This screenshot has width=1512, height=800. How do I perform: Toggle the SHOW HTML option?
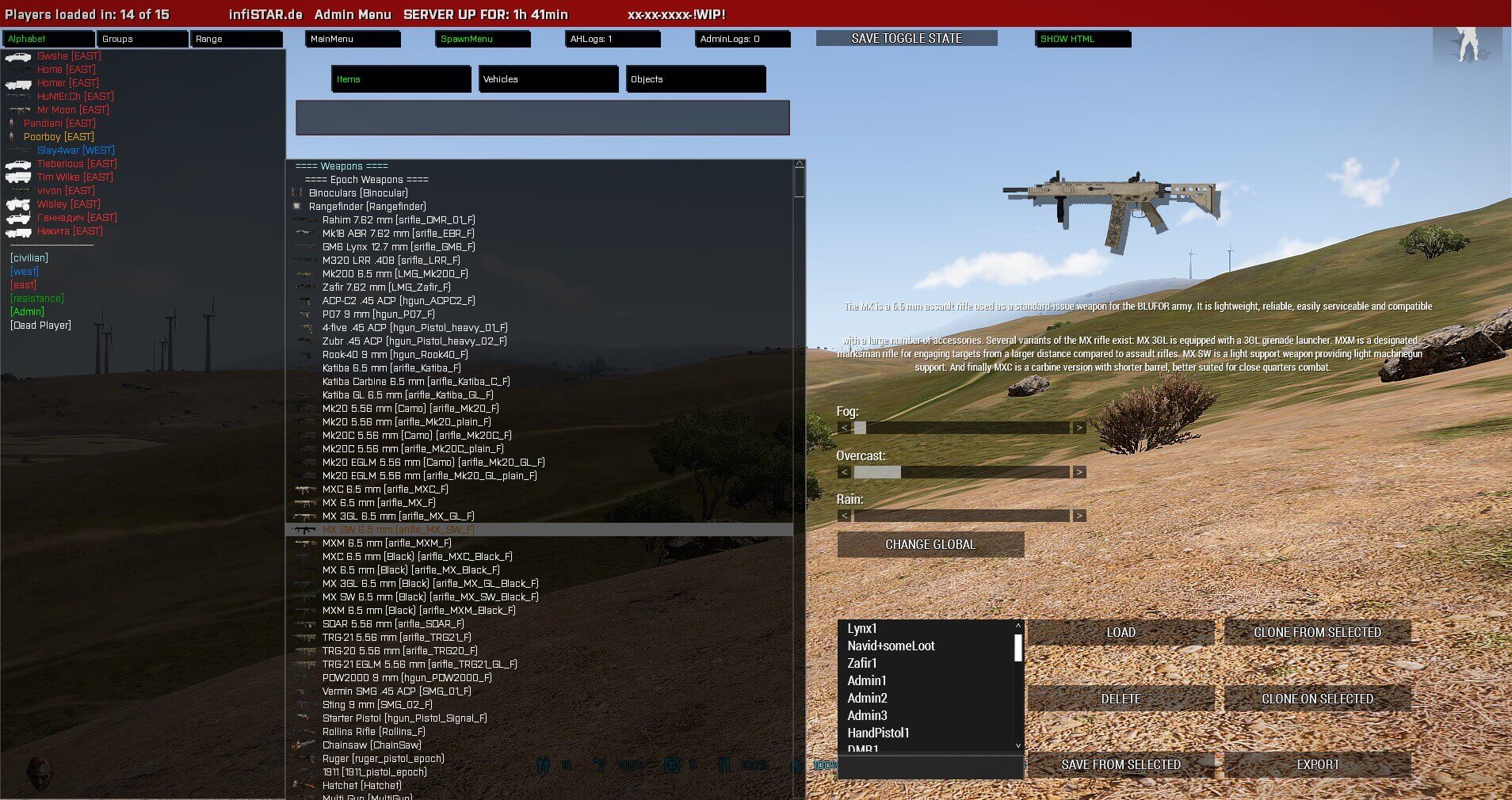(1082, 39)
